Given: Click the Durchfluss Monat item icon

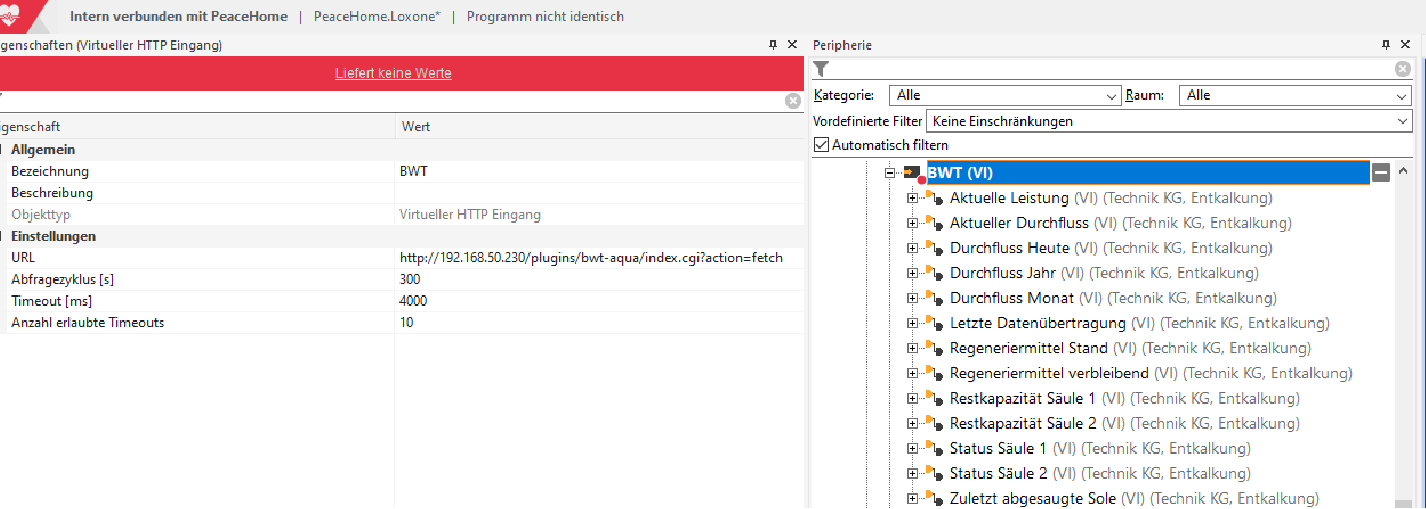Looking at the screenshot, I should 934,298.
